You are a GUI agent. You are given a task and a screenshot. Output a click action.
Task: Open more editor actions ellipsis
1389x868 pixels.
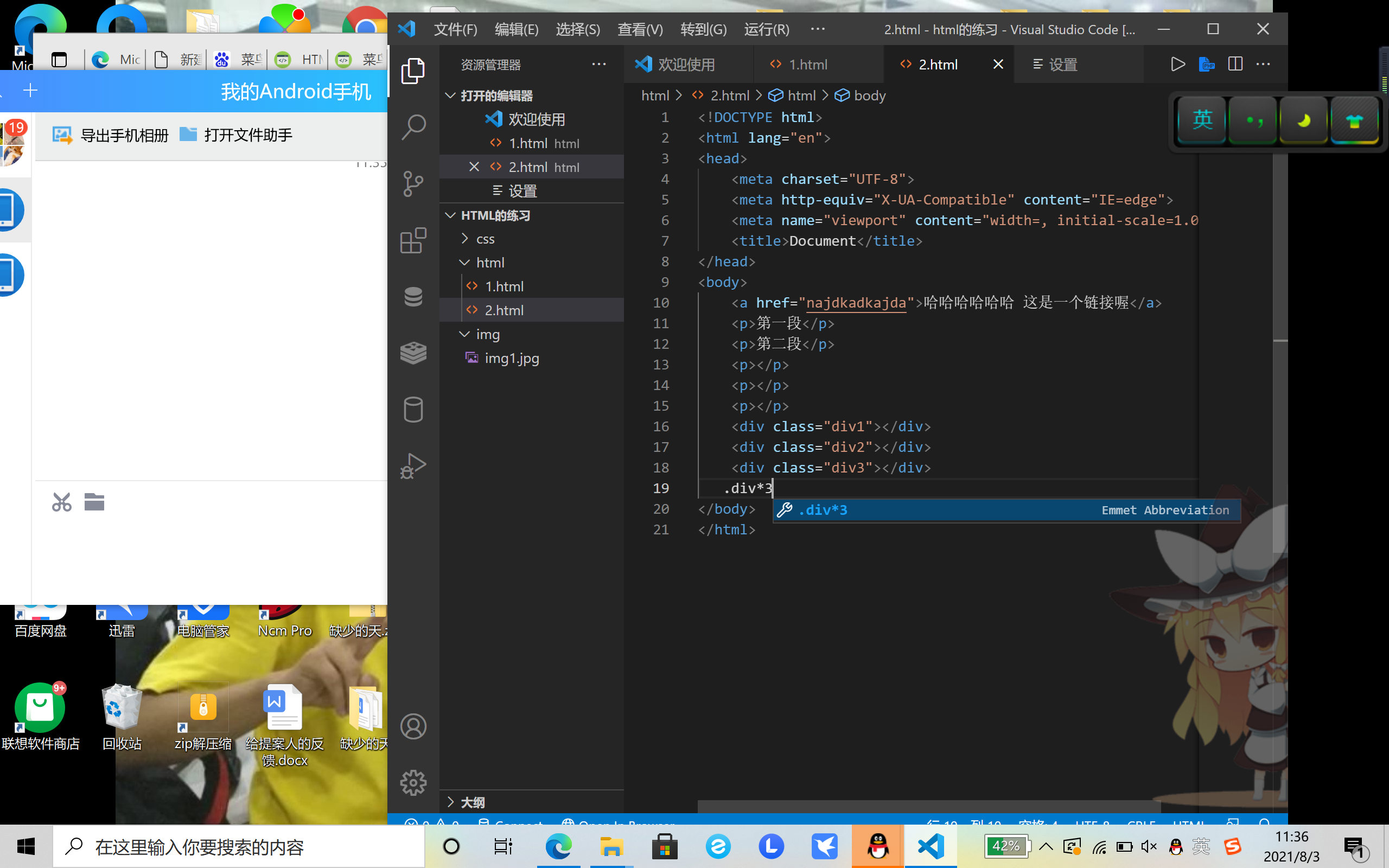point(1263,65)
